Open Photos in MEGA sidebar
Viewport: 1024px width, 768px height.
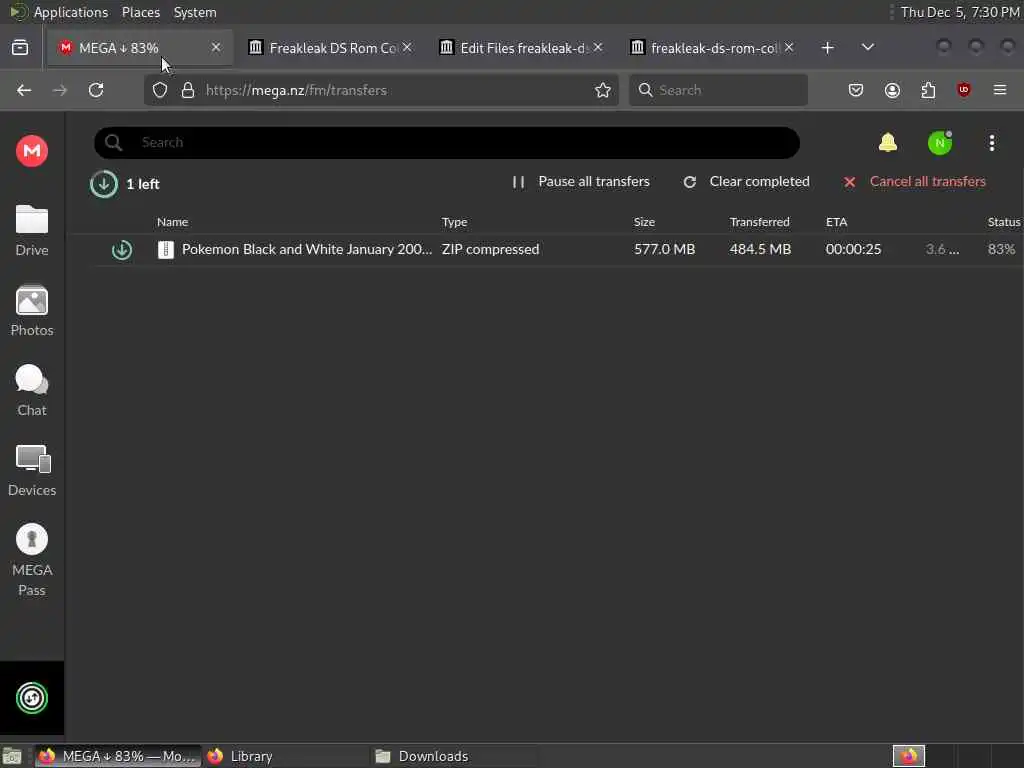point(31,311)
